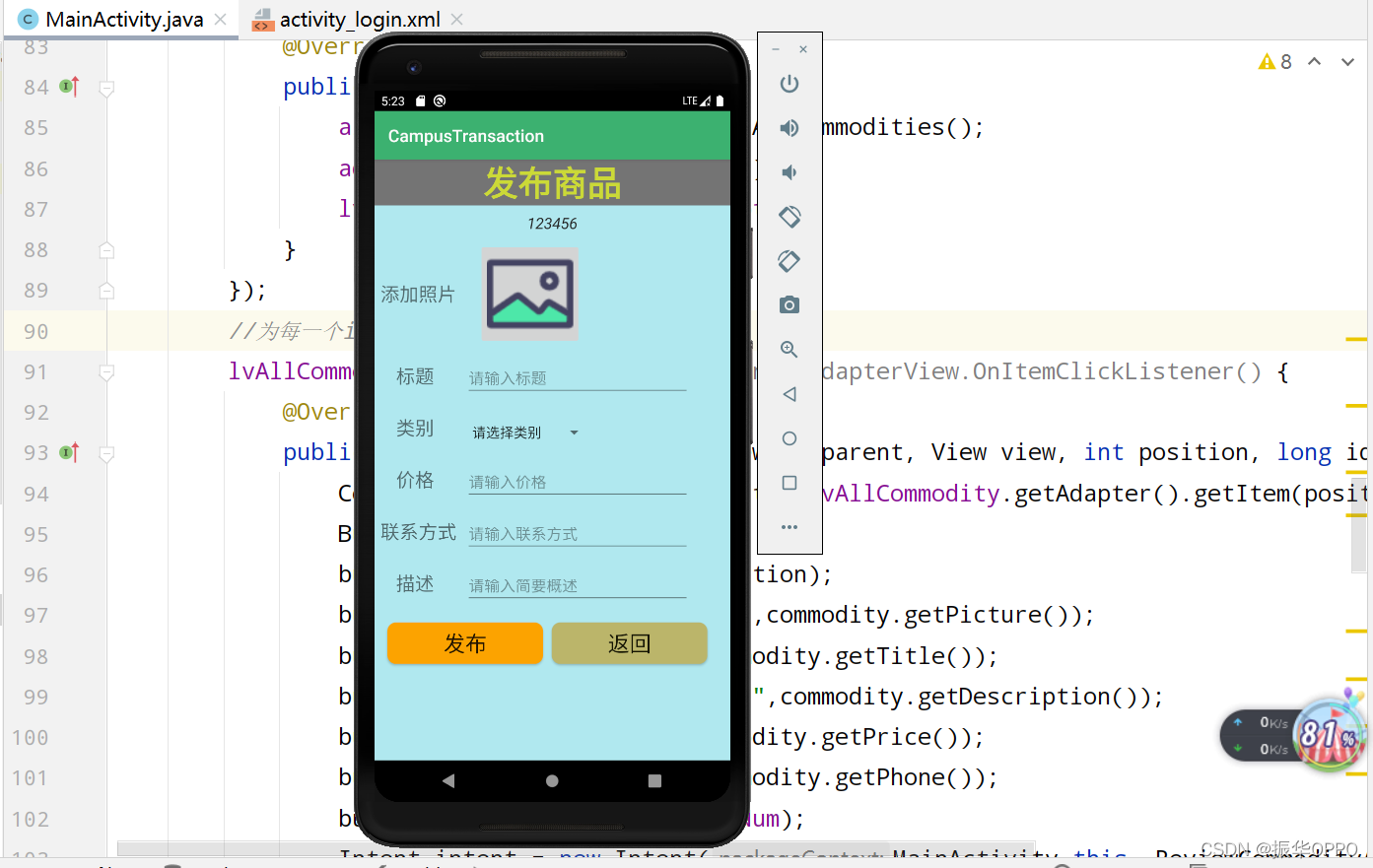Tap the add photo image placeholder
1373x868 pixels.
tap(530, 294)
